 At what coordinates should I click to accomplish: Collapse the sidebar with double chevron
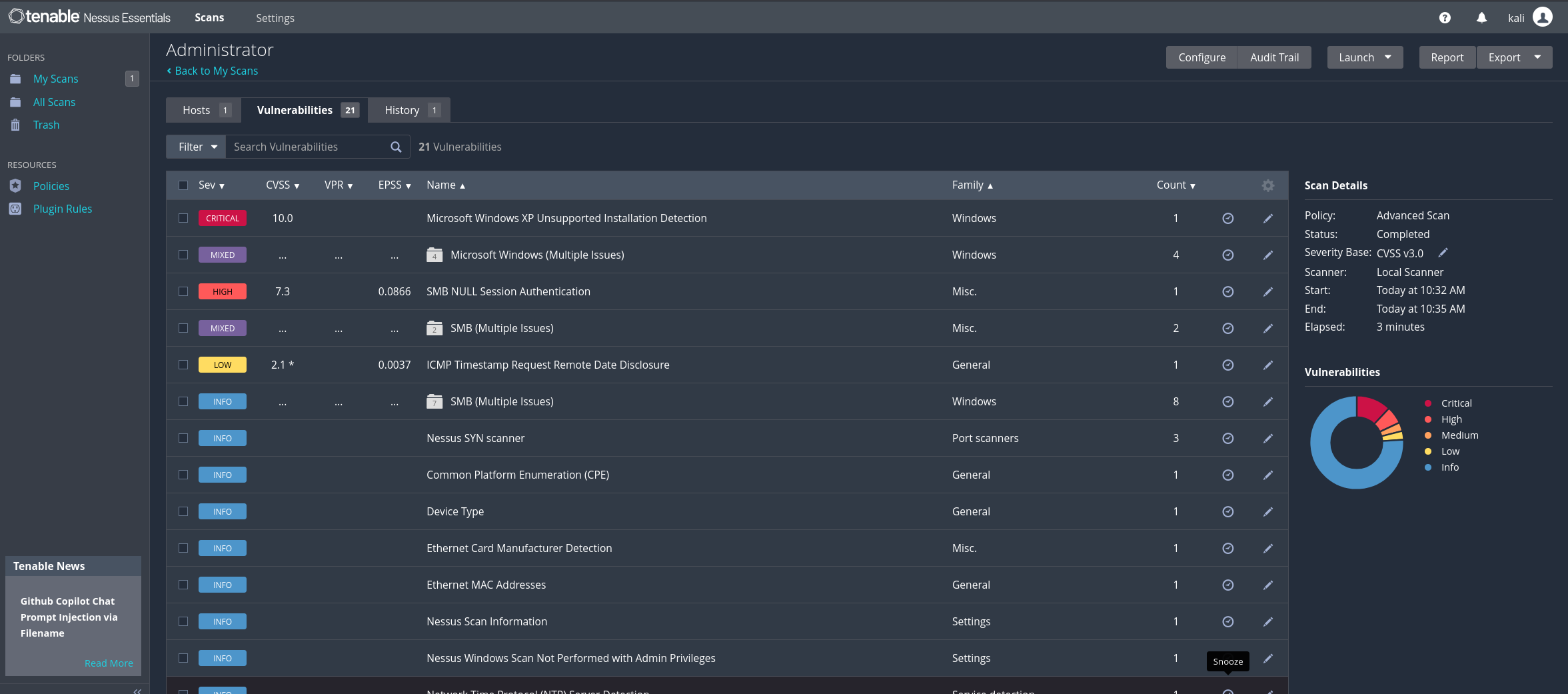137,690
